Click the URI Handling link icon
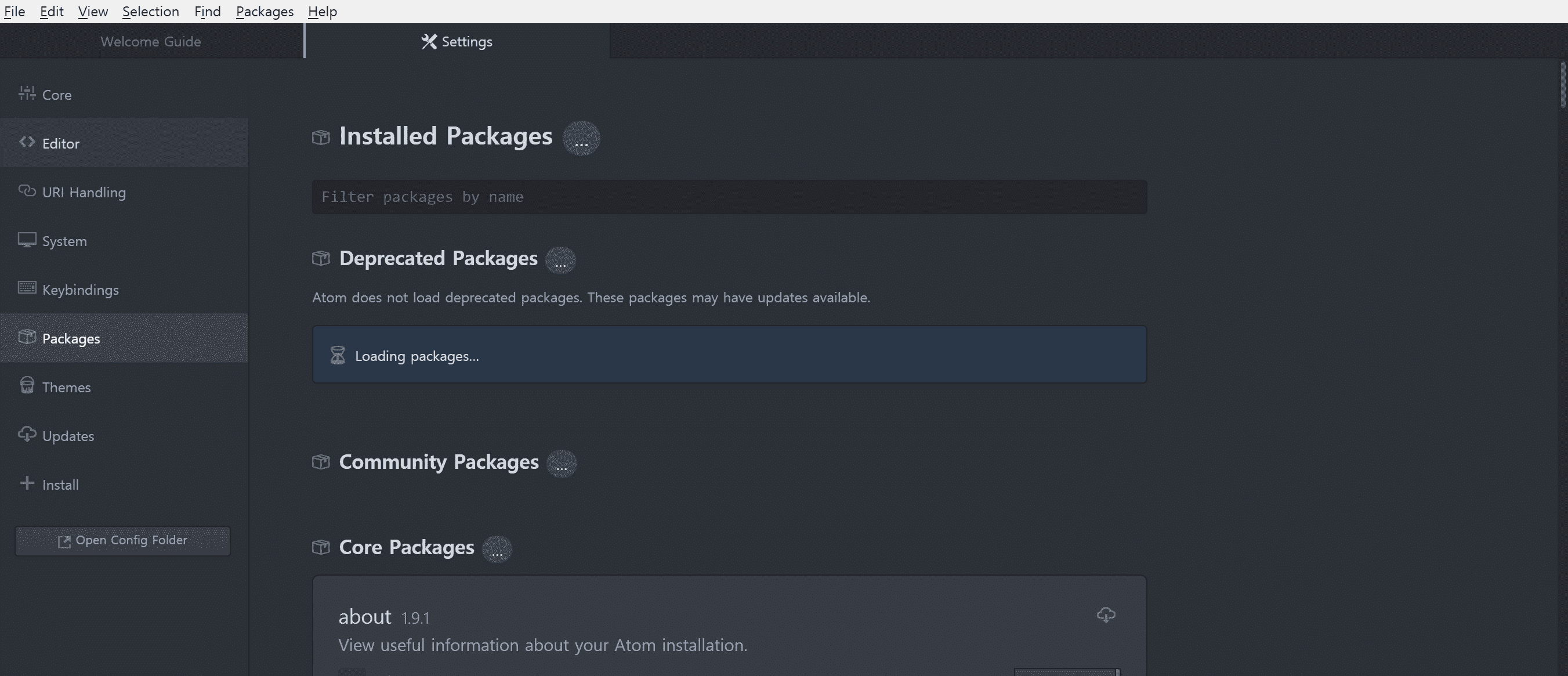1568x676 pixels. [x=27, y=191]
